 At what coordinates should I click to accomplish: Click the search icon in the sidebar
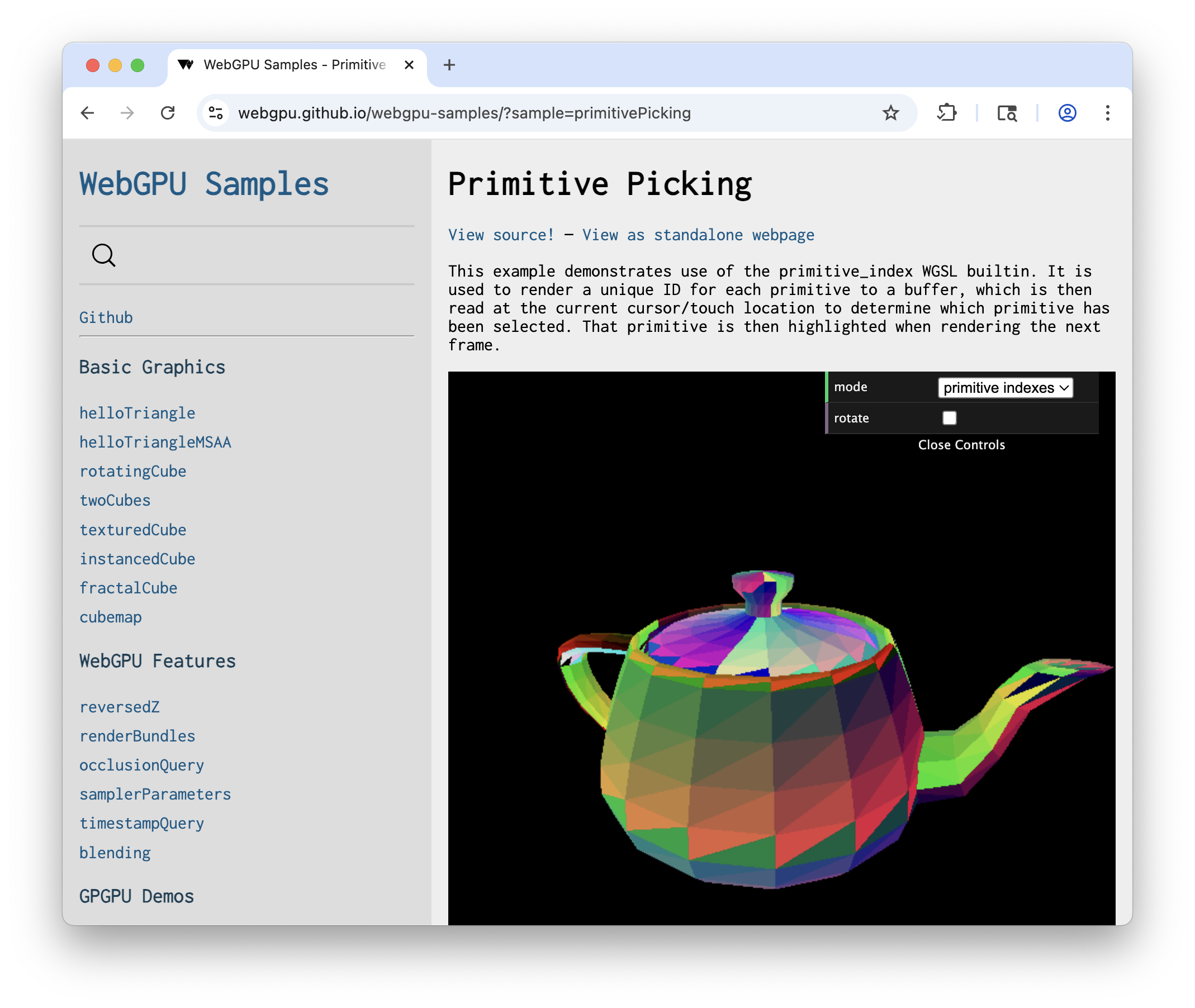coord(103,255)
